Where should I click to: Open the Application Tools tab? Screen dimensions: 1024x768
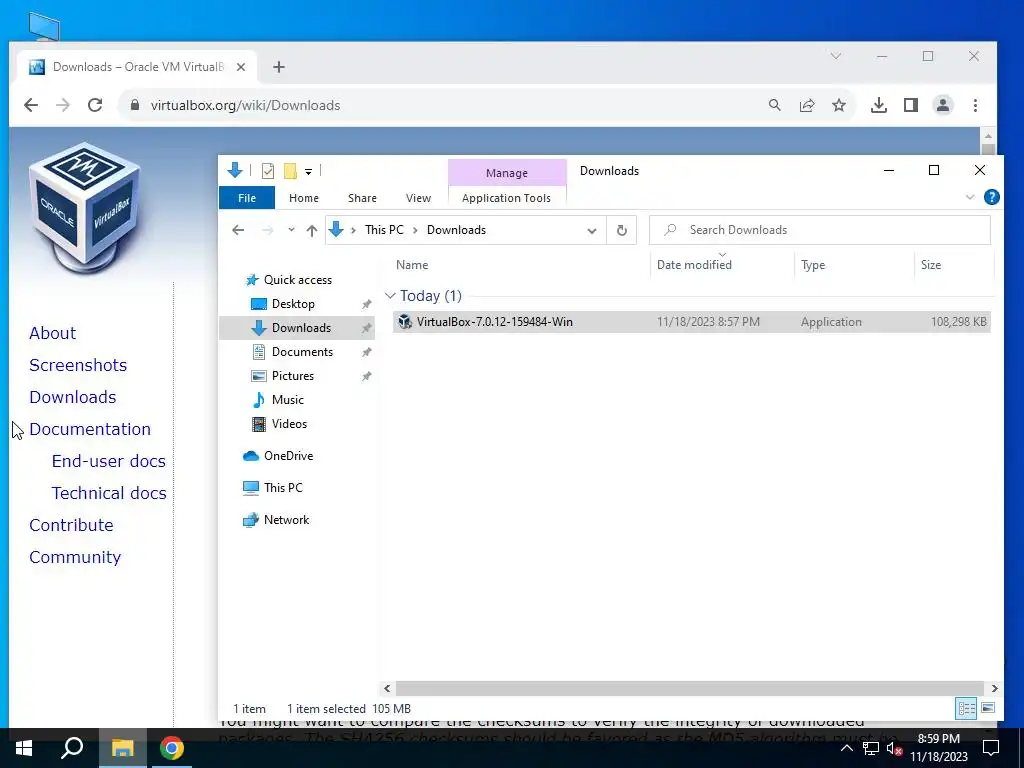click(506, 198)
